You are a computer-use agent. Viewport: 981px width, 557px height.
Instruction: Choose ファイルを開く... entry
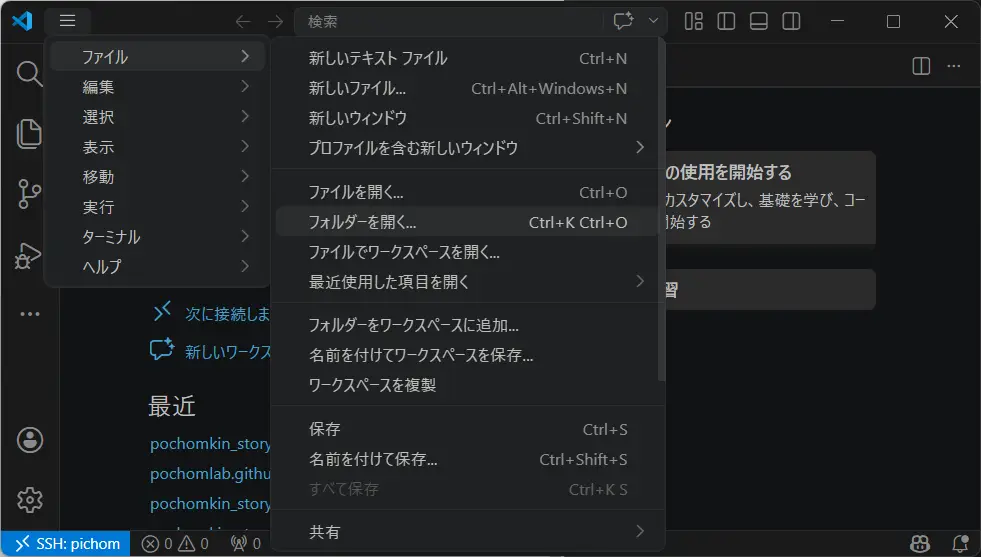click(467, 192)
